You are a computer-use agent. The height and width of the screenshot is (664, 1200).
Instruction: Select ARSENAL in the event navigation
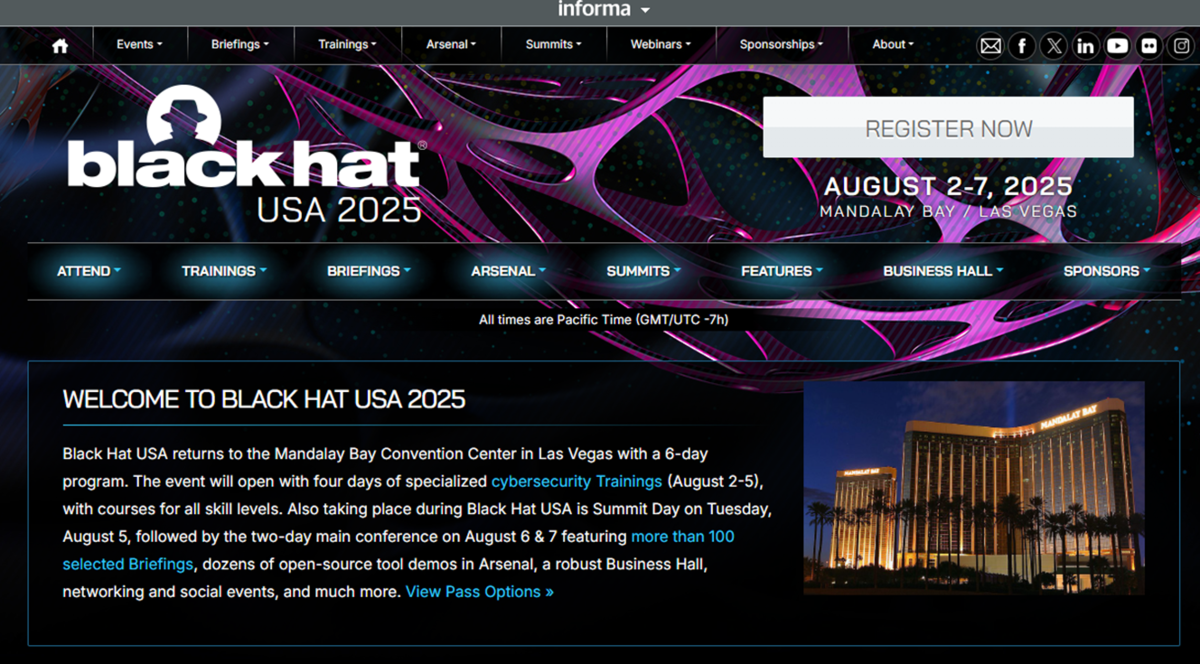click(508, 271)
